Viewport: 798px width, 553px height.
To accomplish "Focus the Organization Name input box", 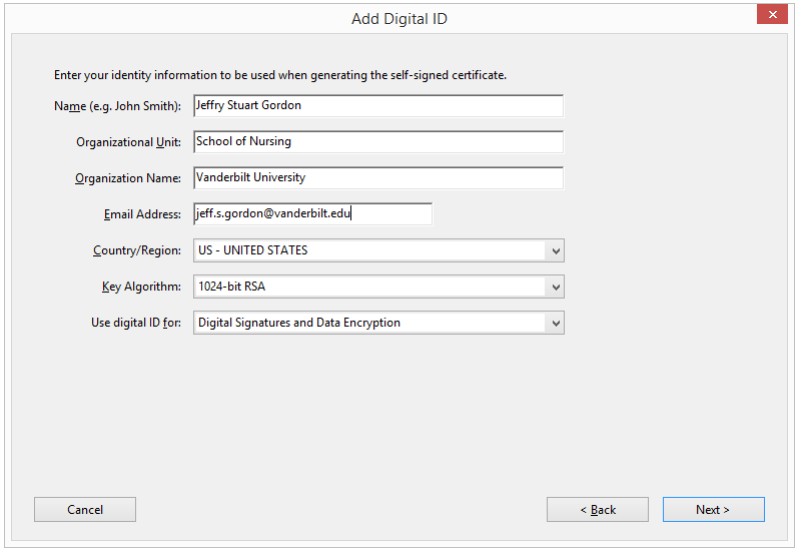I will [x=377, y=178].
